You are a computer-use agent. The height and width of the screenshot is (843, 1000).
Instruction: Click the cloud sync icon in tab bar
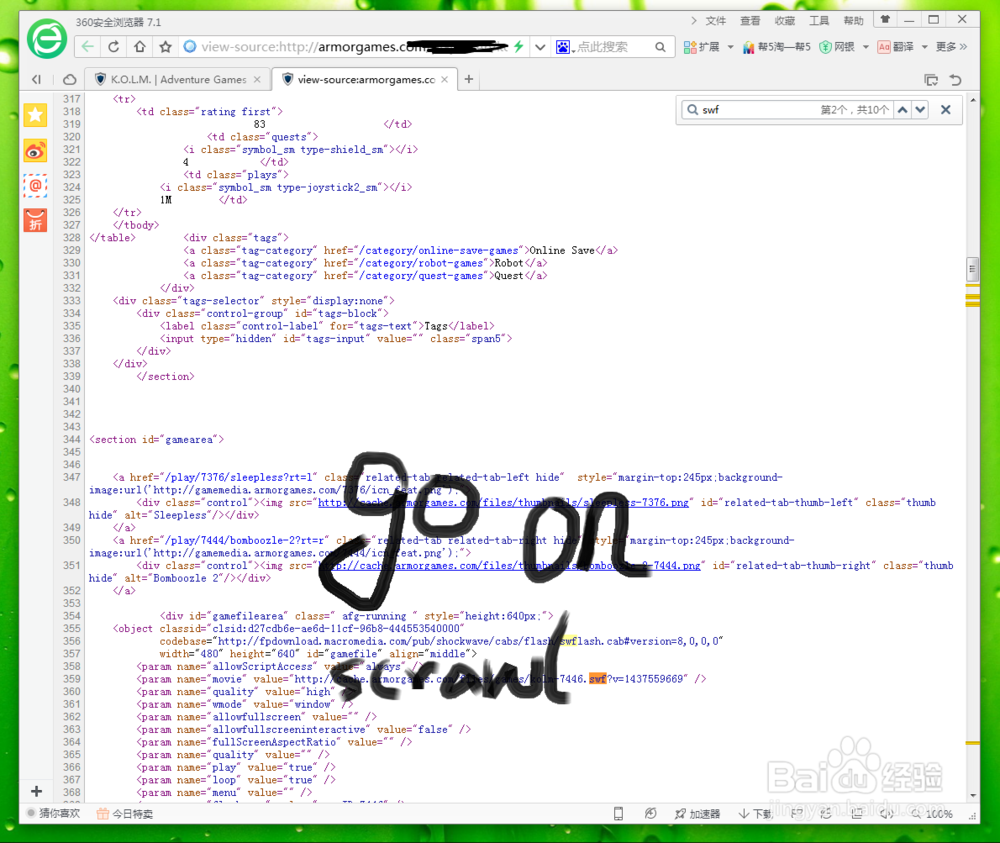coord(70,79)
